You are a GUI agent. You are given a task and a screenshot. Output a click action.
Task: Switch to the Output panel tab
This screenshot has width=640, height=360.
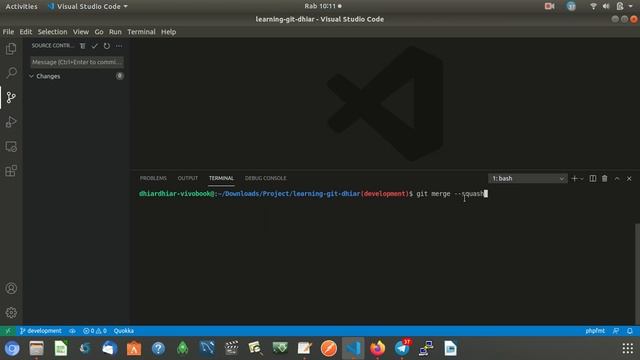click(188, 178)
